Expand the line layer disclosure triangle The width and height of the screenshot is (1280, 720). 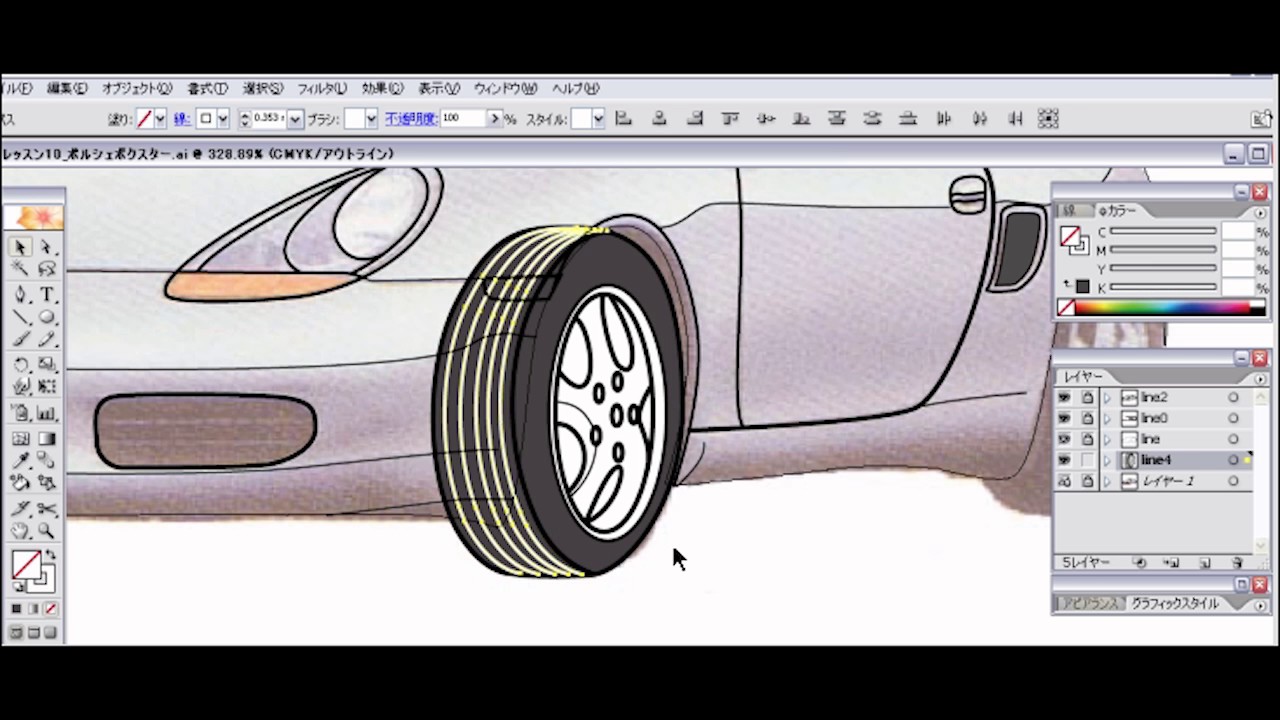click(1107, 440)
